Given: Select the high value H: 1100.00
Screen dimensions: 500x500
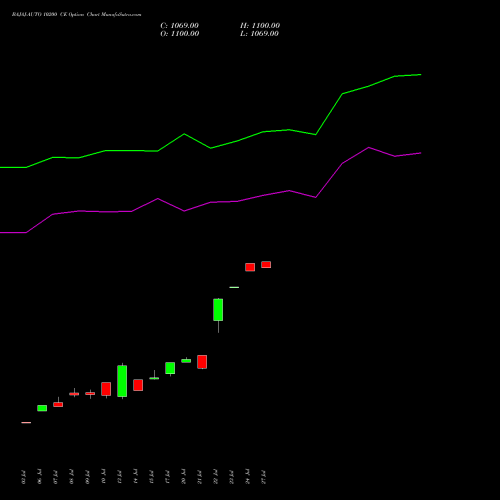Looking at the screenshot, I should 260,26.
